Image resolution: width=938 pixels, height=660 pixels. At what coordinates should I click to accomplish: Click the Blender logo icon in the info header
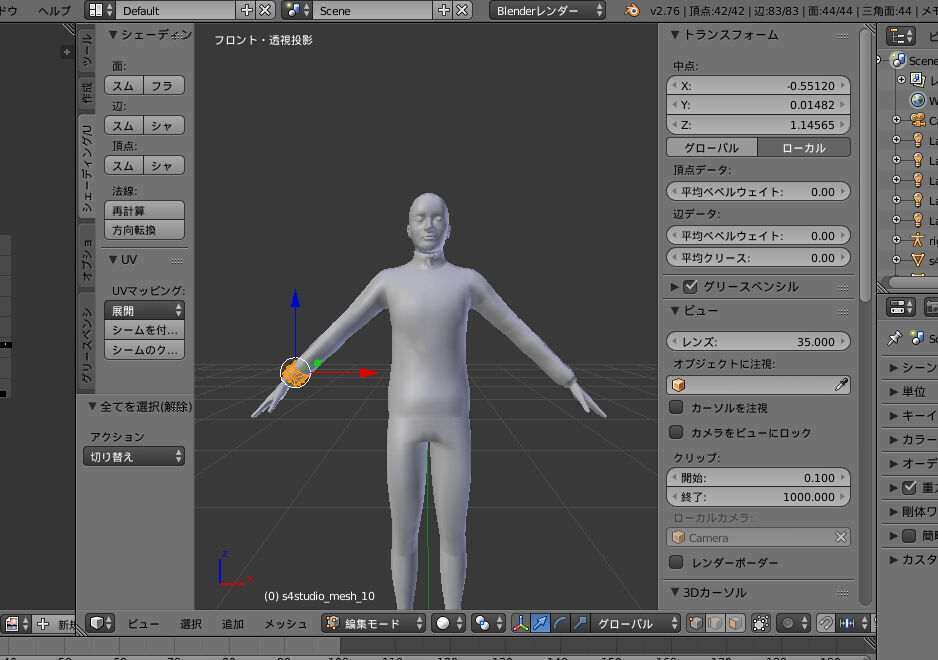click(632, 10)
